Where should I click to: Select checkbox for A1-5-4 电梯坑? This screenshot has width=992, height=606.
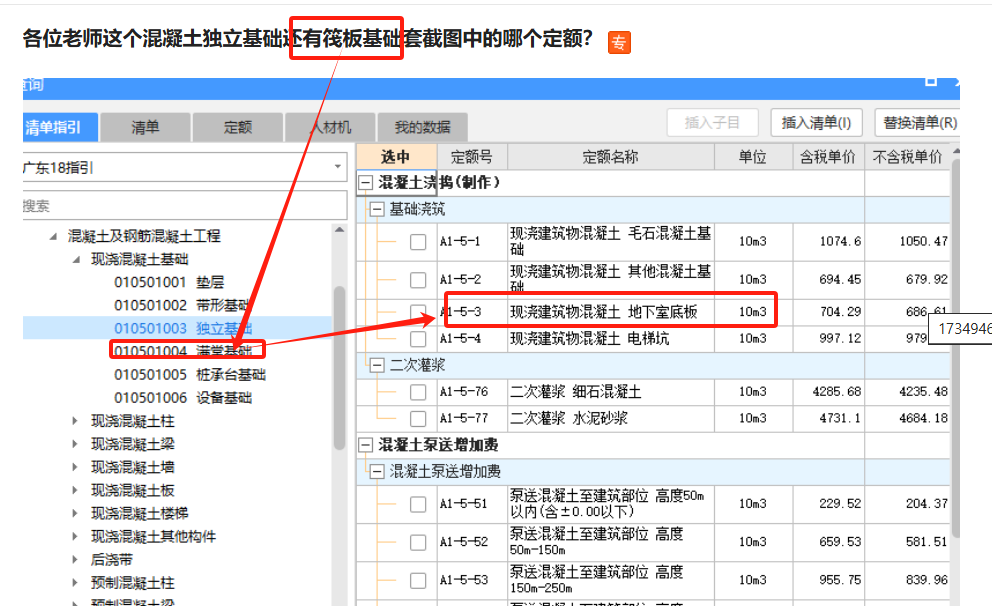pos(418,339)
